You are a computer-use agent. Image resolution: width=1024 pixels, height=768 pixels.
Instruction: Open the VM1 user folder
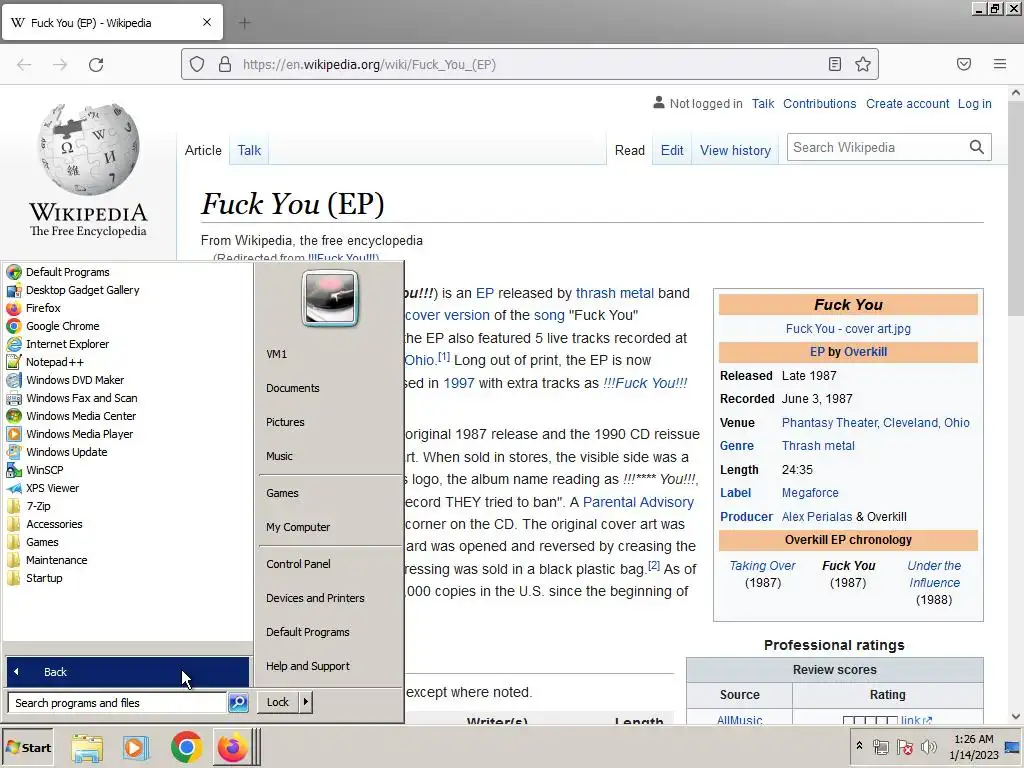(x=276, y=354)
